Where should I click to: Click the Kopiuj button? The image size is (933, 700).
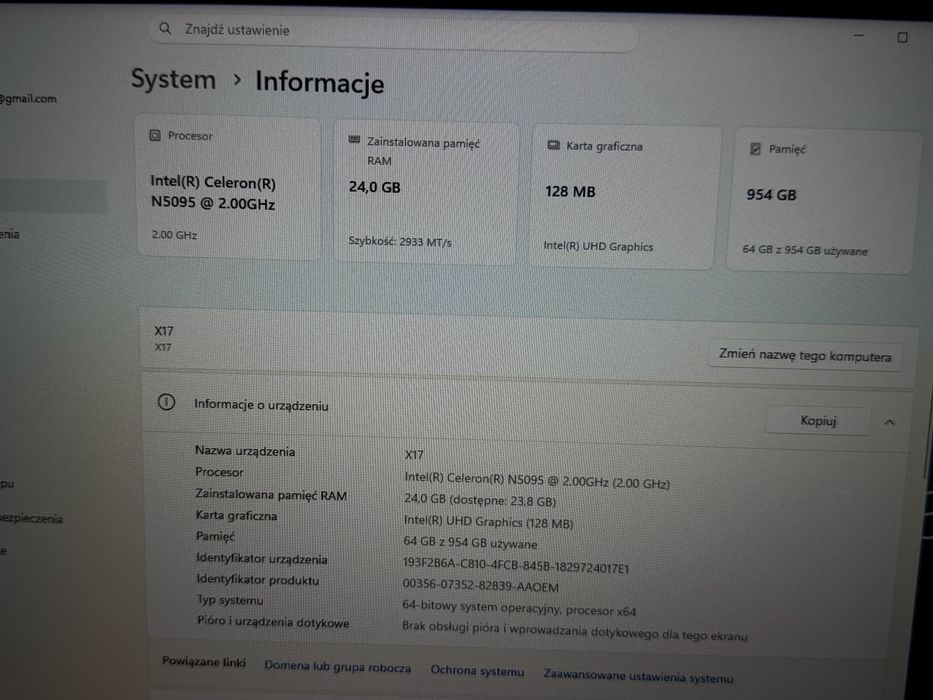coord(818,420)
